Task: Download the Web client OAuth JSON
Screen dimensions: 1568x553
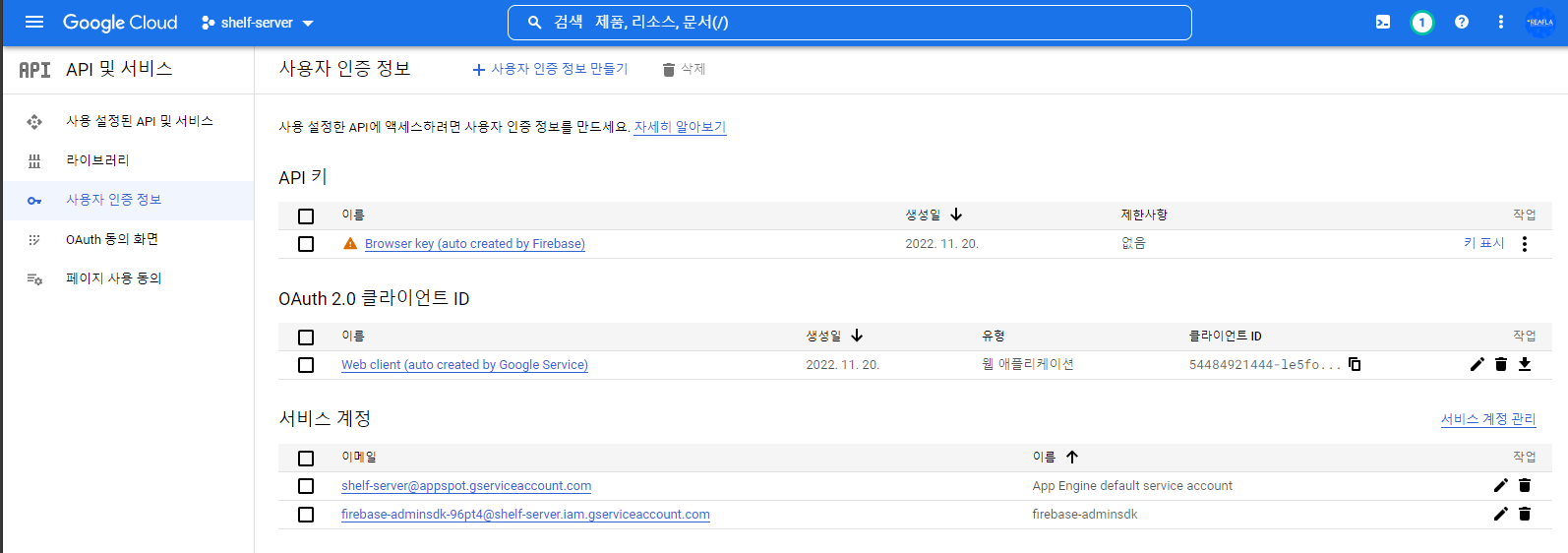Action: pyautogui.click(x=1525, y=364)
